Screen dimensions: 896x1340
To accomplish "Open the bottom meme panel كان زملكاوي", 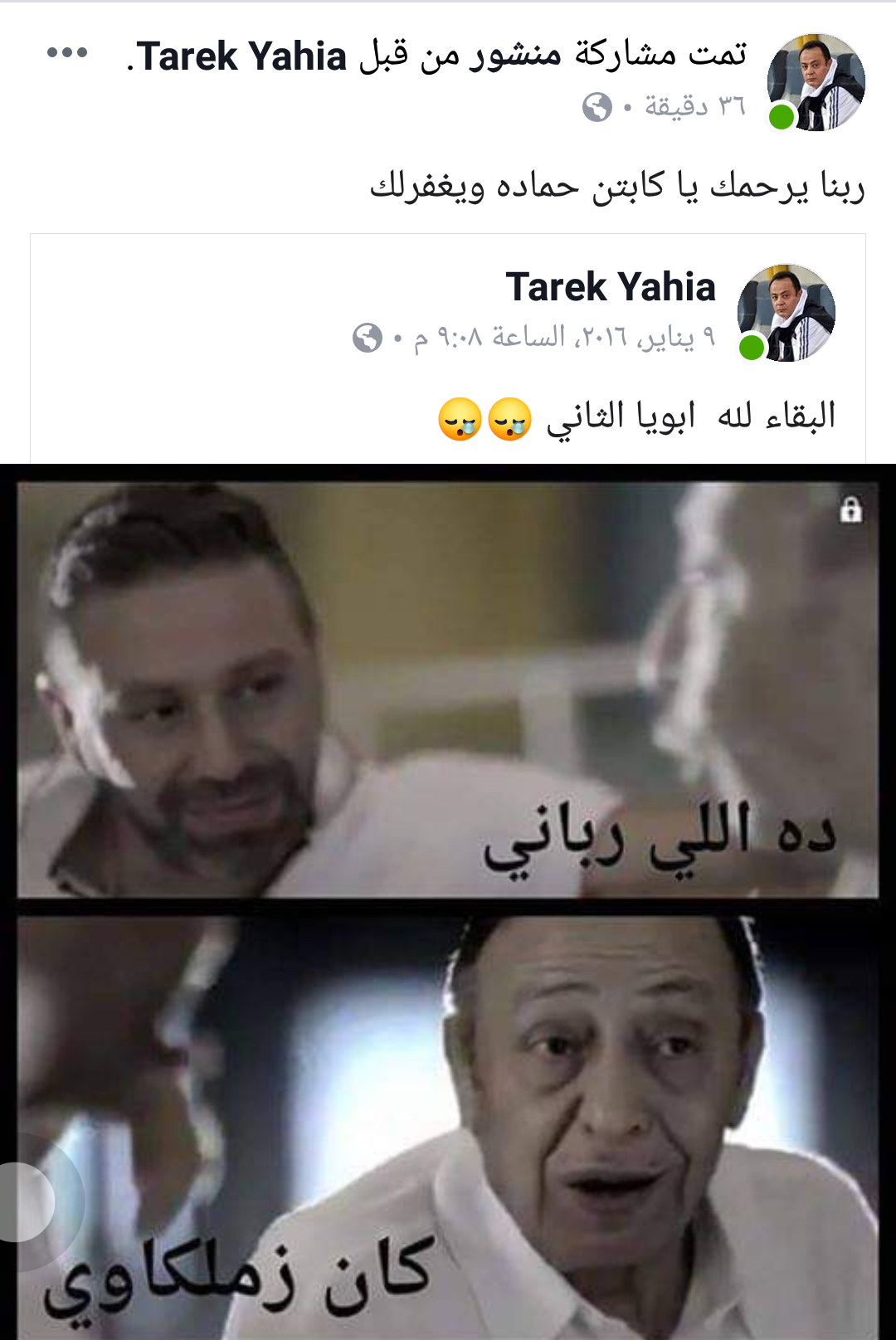I will [x=448, y=1128].
